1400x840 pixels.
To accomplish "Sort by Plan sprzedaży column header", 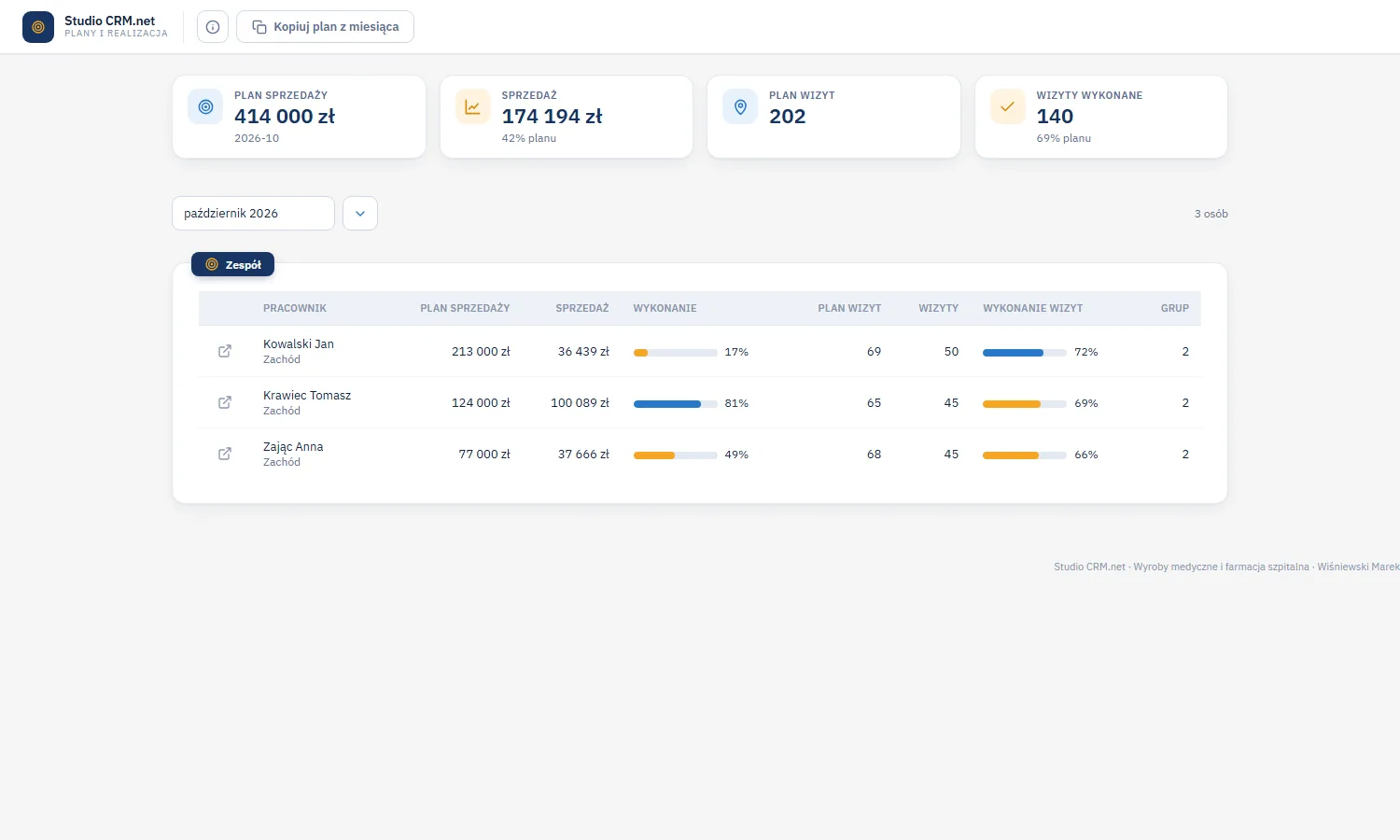I will coord(465,308).
